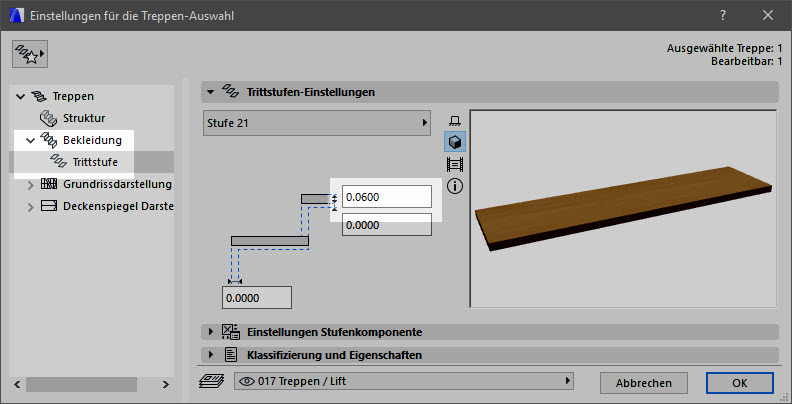Click the Struktur icon in the tree
Image resolution: width=792 pixels, height=404 pixels.
[48, 118]
